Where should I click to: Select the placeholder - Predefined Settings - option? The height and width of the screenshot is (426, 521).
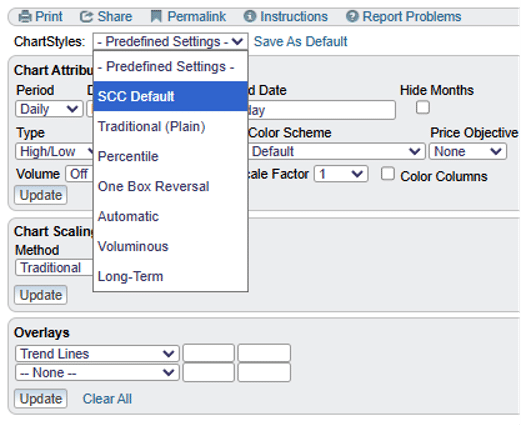click(x=171, y=67)
